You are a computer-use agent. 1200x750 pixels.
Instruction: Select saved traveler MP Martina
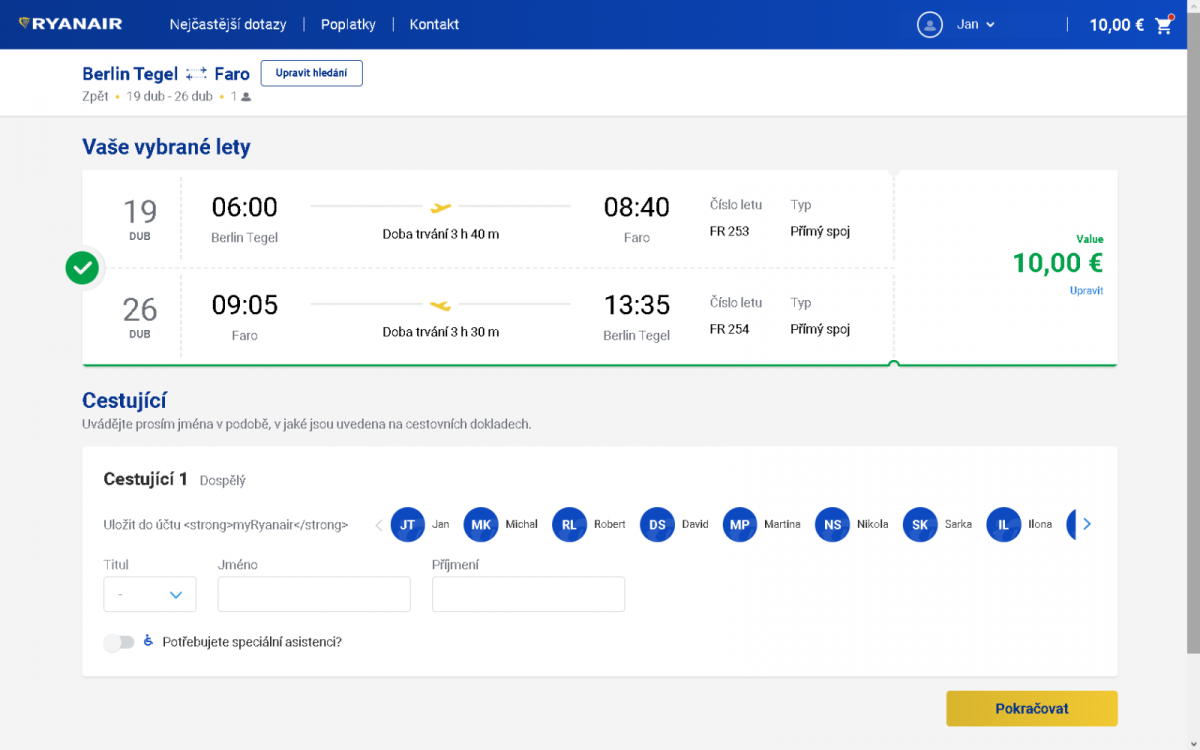click(740, 524)
